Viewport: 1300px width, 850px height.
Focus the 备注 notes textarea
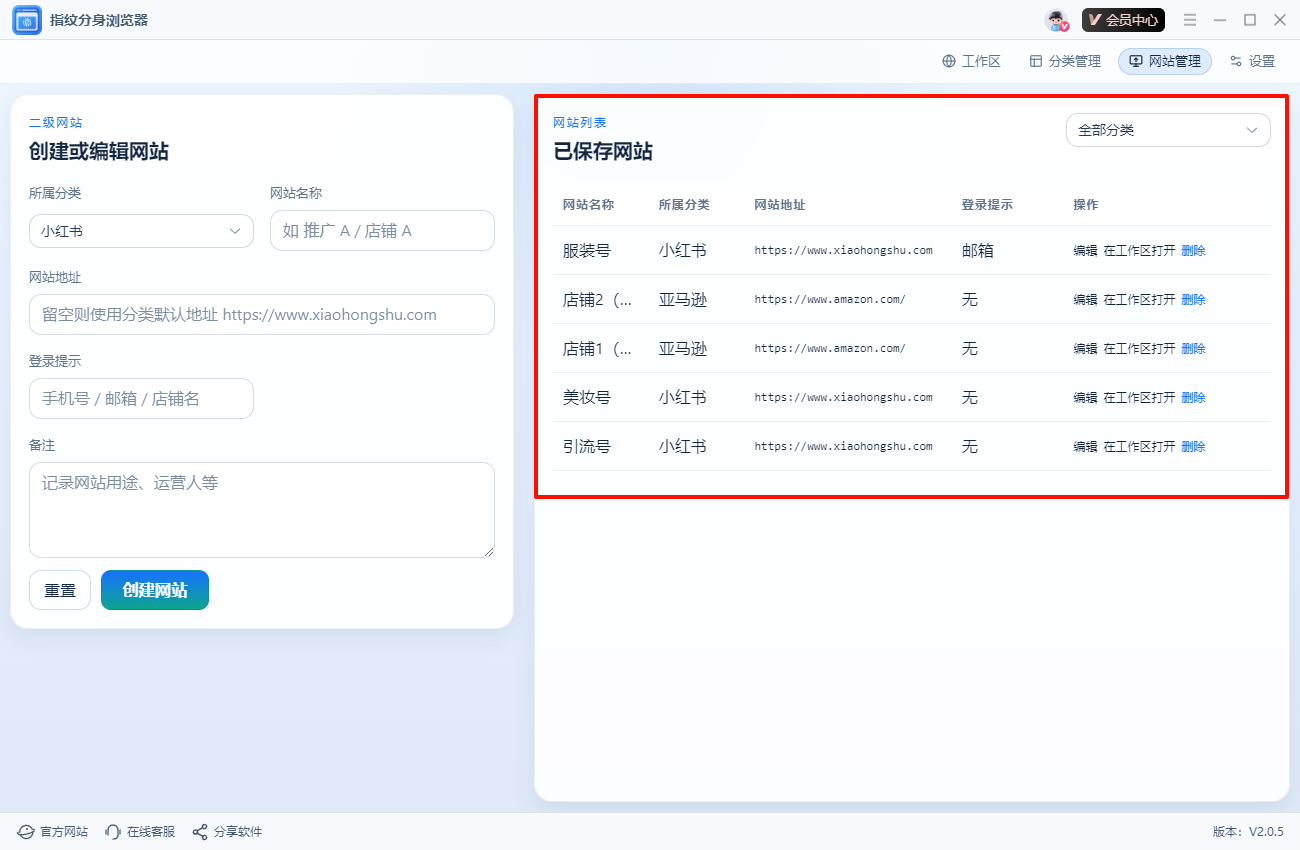click(x=262, y=510)
